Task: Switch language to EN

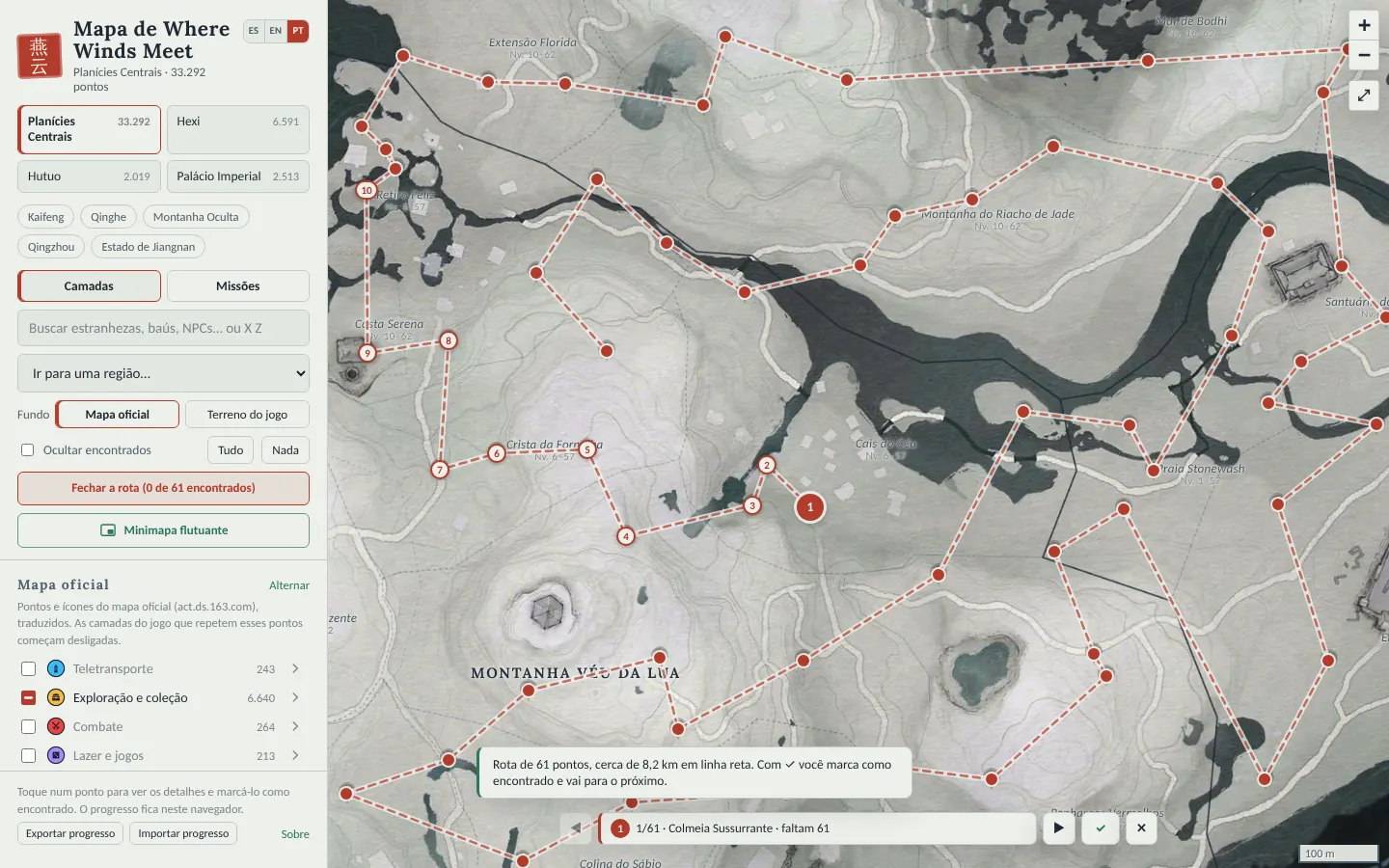Action: [276, 31]
